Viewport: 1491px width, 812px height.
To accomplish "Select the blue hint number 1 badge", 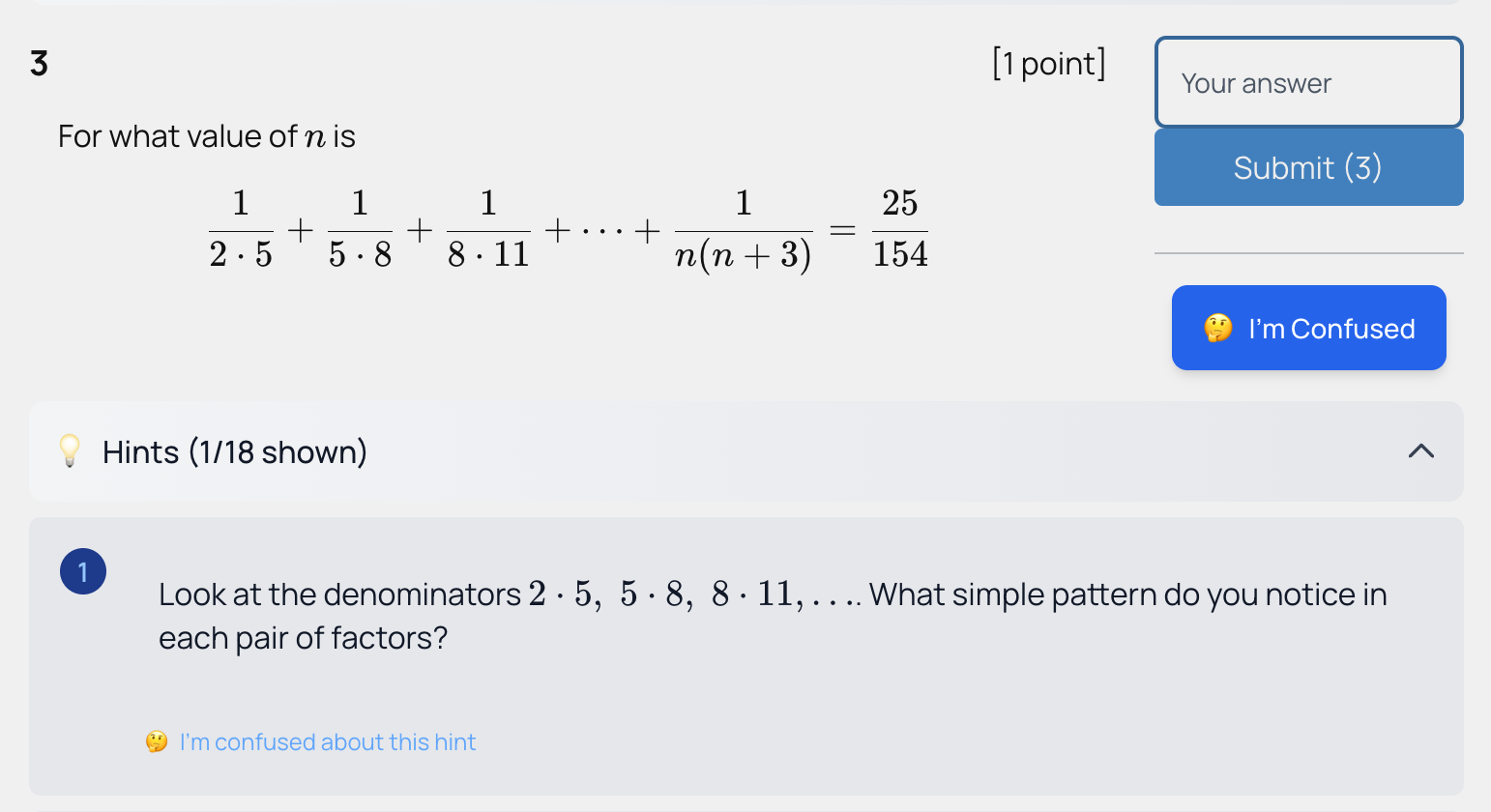I will pyautogui.click(x=83, y=571).
